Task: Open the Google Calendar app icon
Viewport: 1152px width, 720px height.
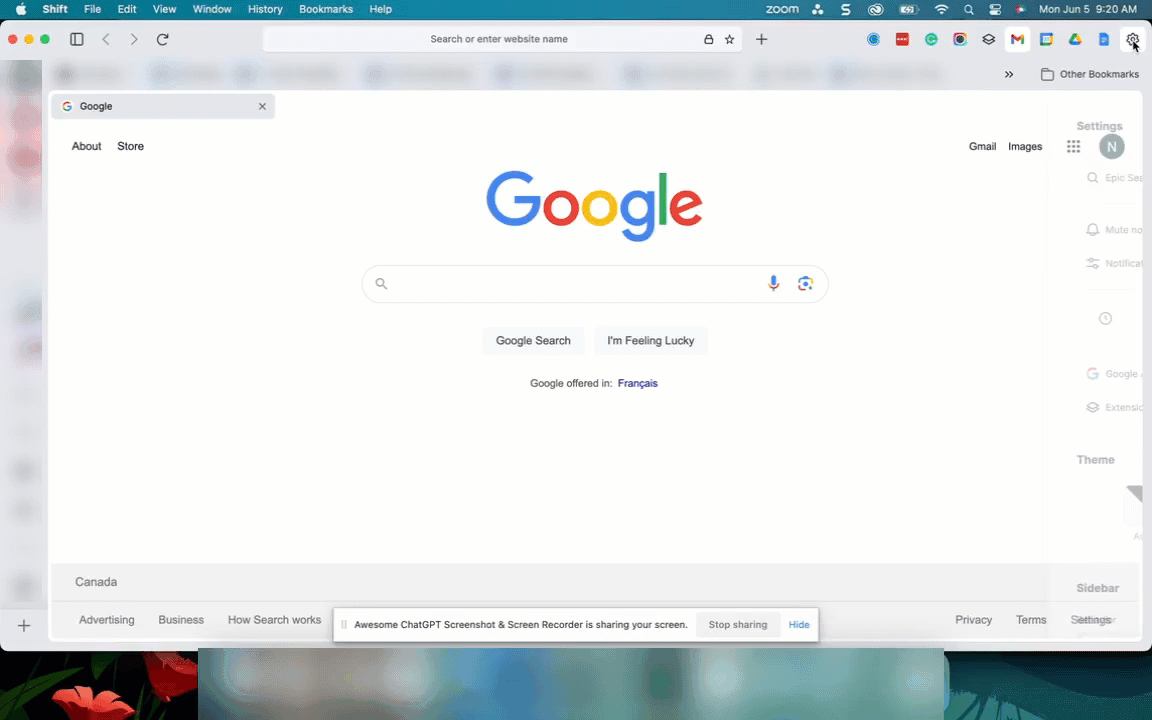Action: 1046,39
